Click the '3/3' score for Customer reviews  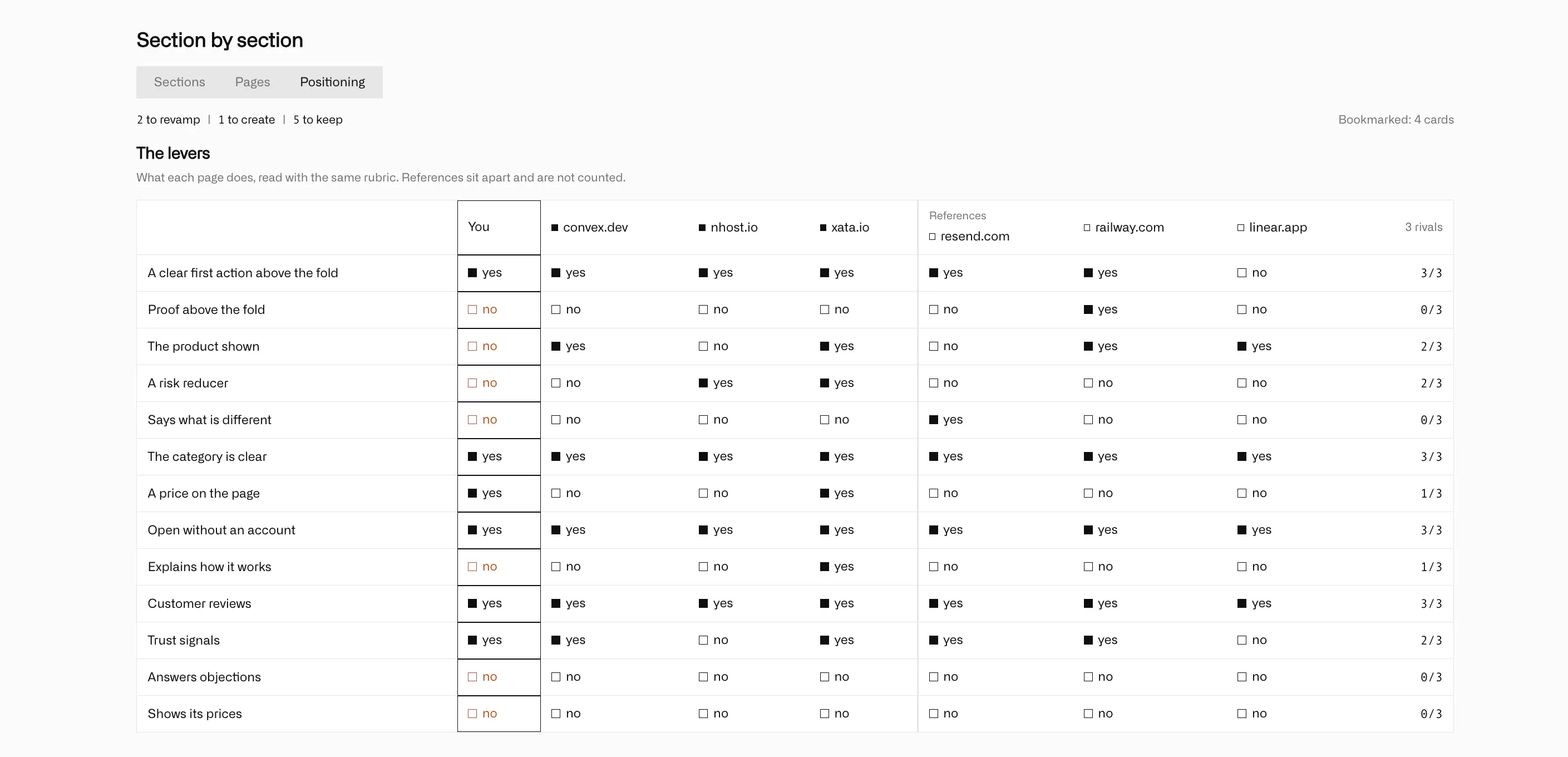click(1431, 604)
